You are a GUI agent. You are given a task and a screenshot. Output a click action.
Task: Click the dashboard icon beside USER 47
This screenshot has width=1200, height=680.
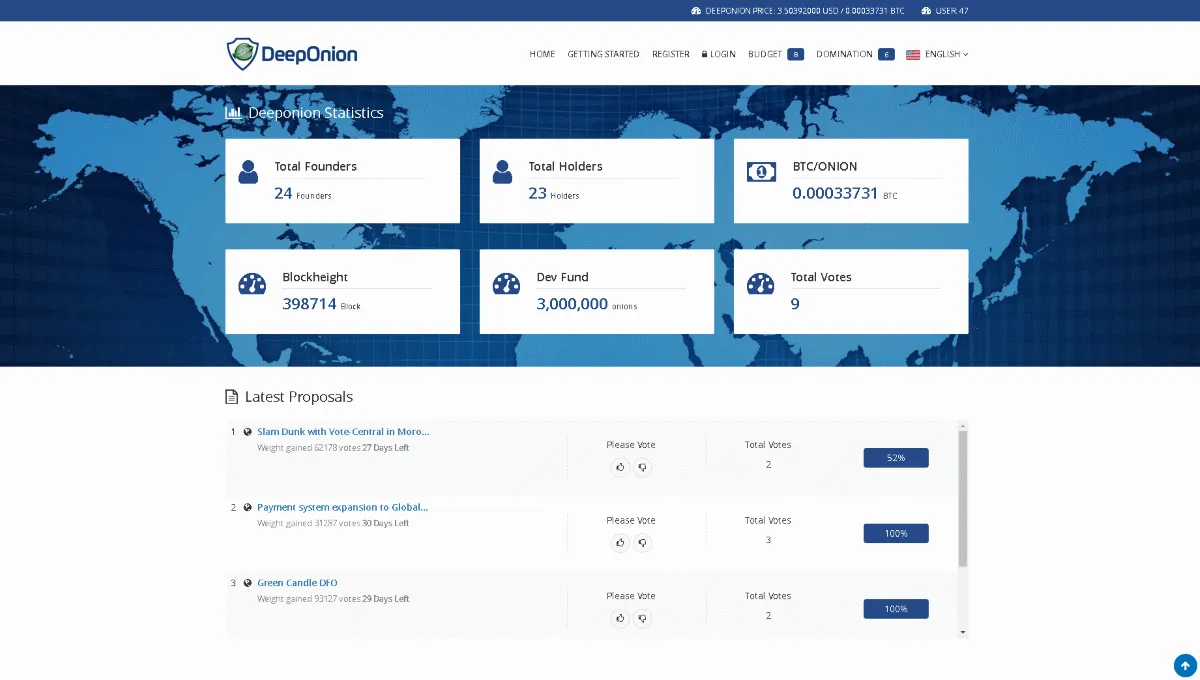[926, 11]
